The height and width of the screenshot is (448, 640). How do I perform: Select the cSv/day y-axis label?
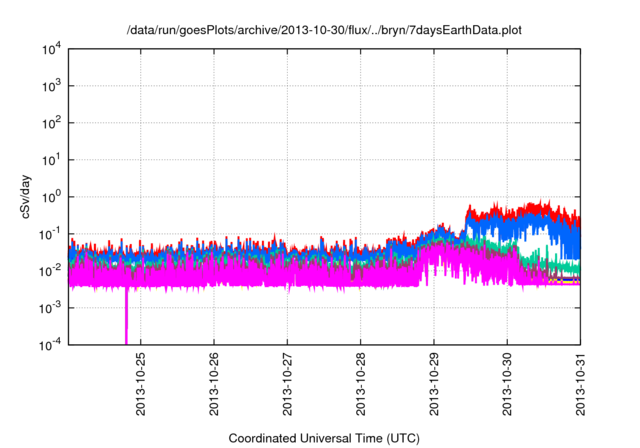tap(26, 197)
